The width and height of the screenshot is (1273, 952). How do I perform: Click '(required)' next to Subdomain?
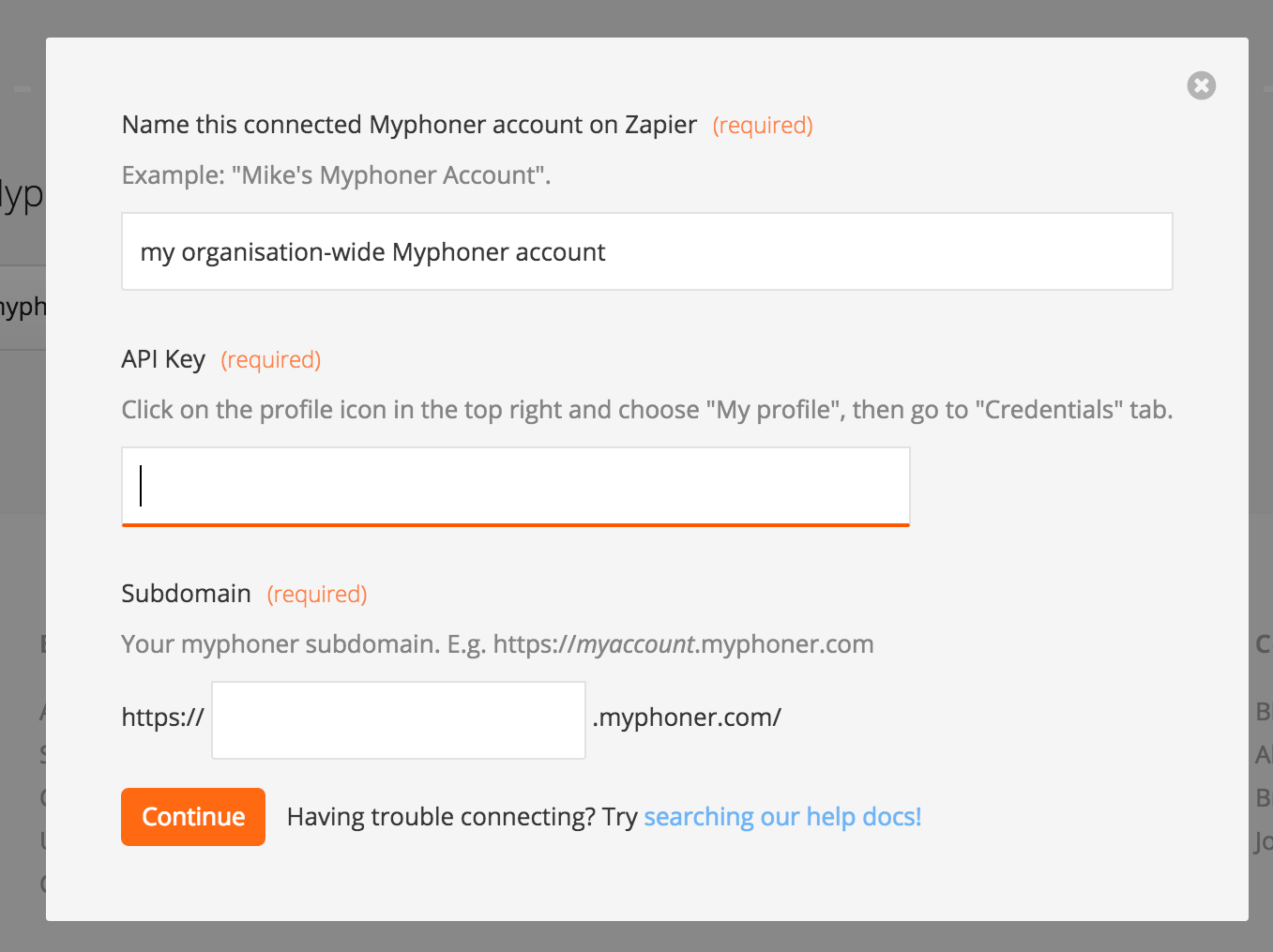(x=317, y=594)
